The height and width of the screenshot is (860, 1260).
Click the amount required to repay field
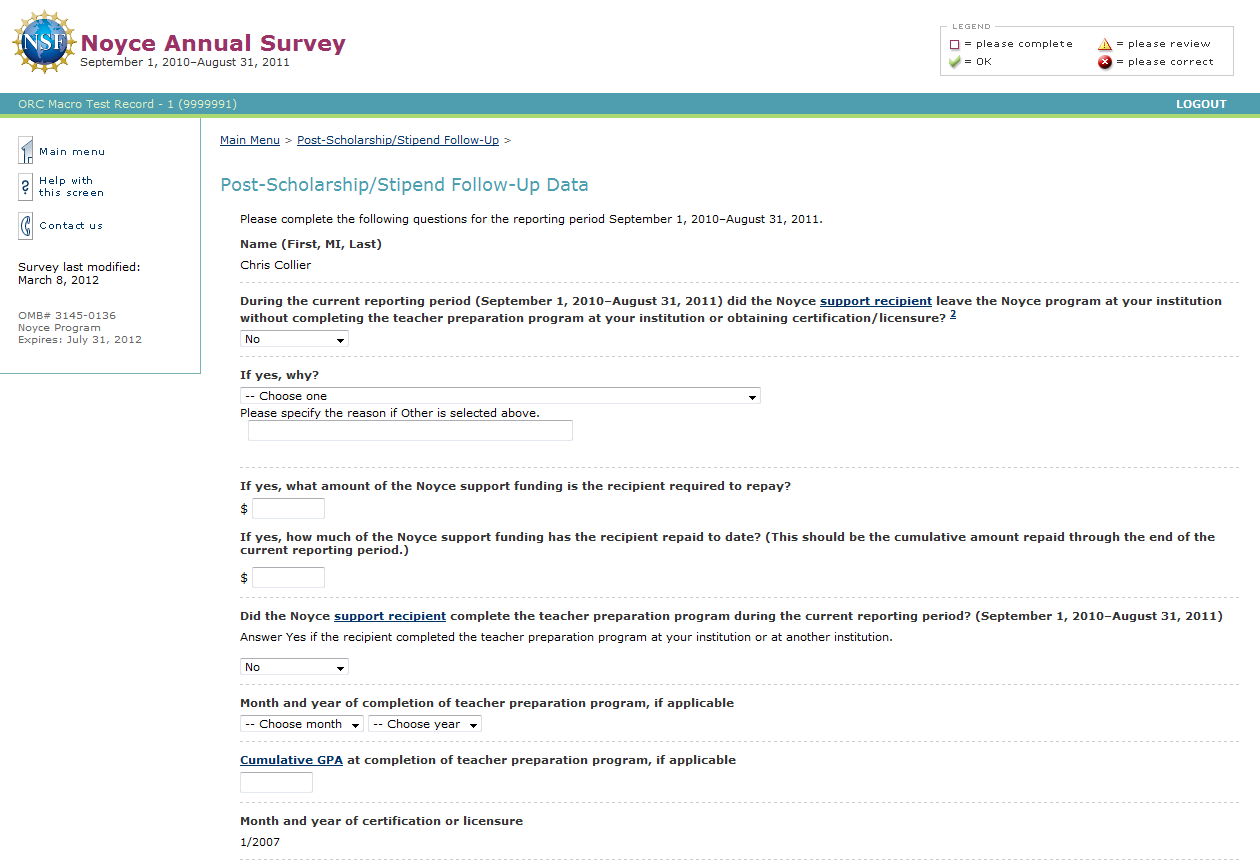click(288, 509)
